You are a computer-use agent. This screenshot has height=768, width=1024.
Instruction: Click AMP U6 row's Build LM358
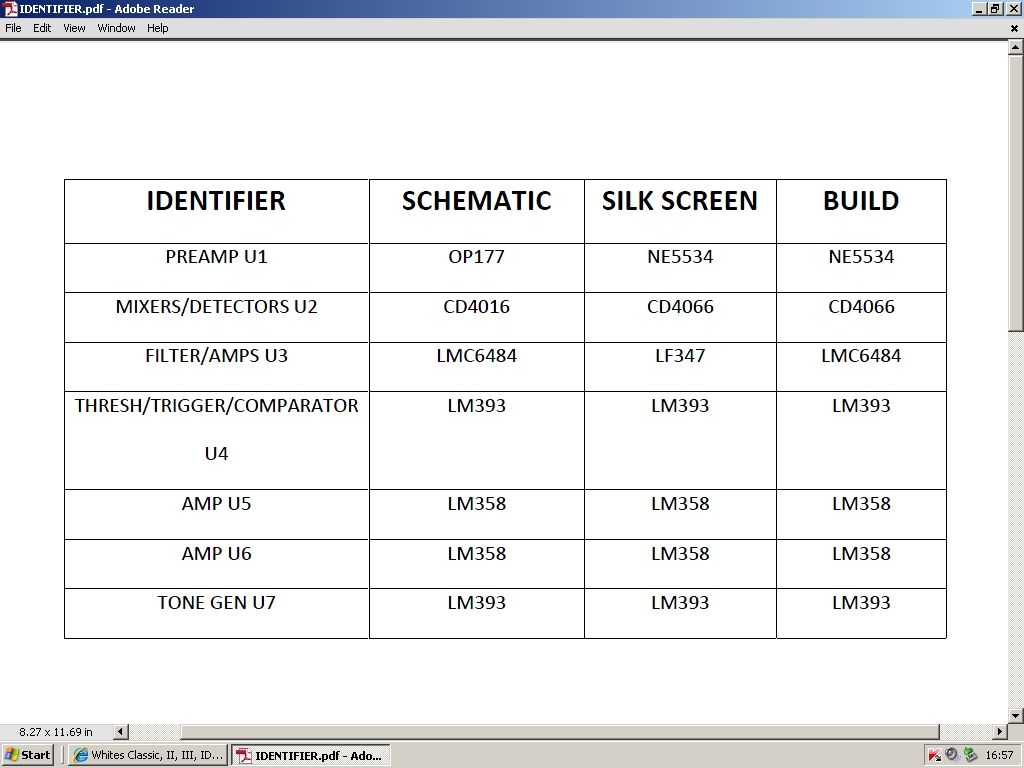(x=861, y=554)
